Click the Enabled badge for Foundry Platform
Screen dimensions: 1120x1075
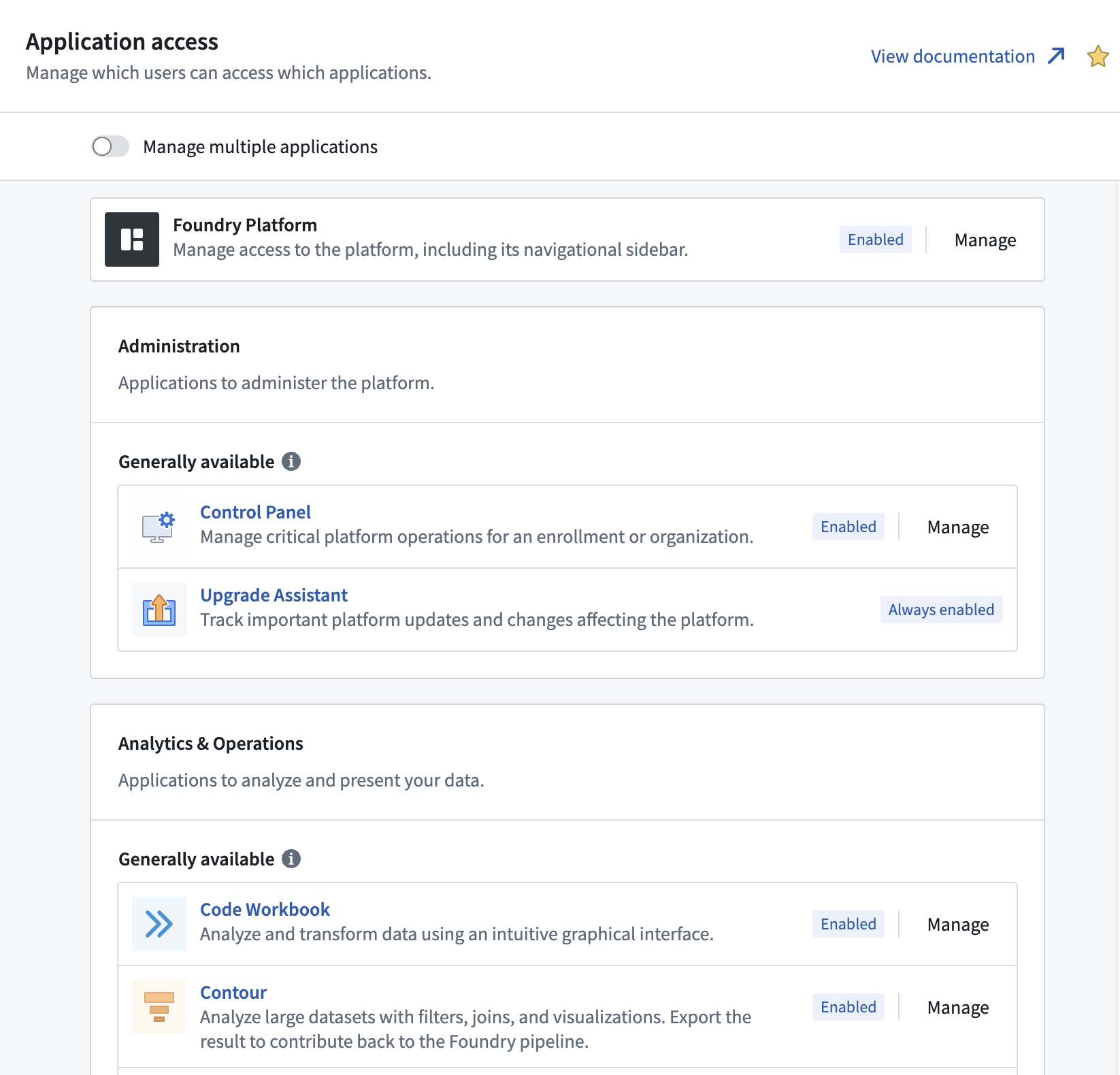point(876,239)
